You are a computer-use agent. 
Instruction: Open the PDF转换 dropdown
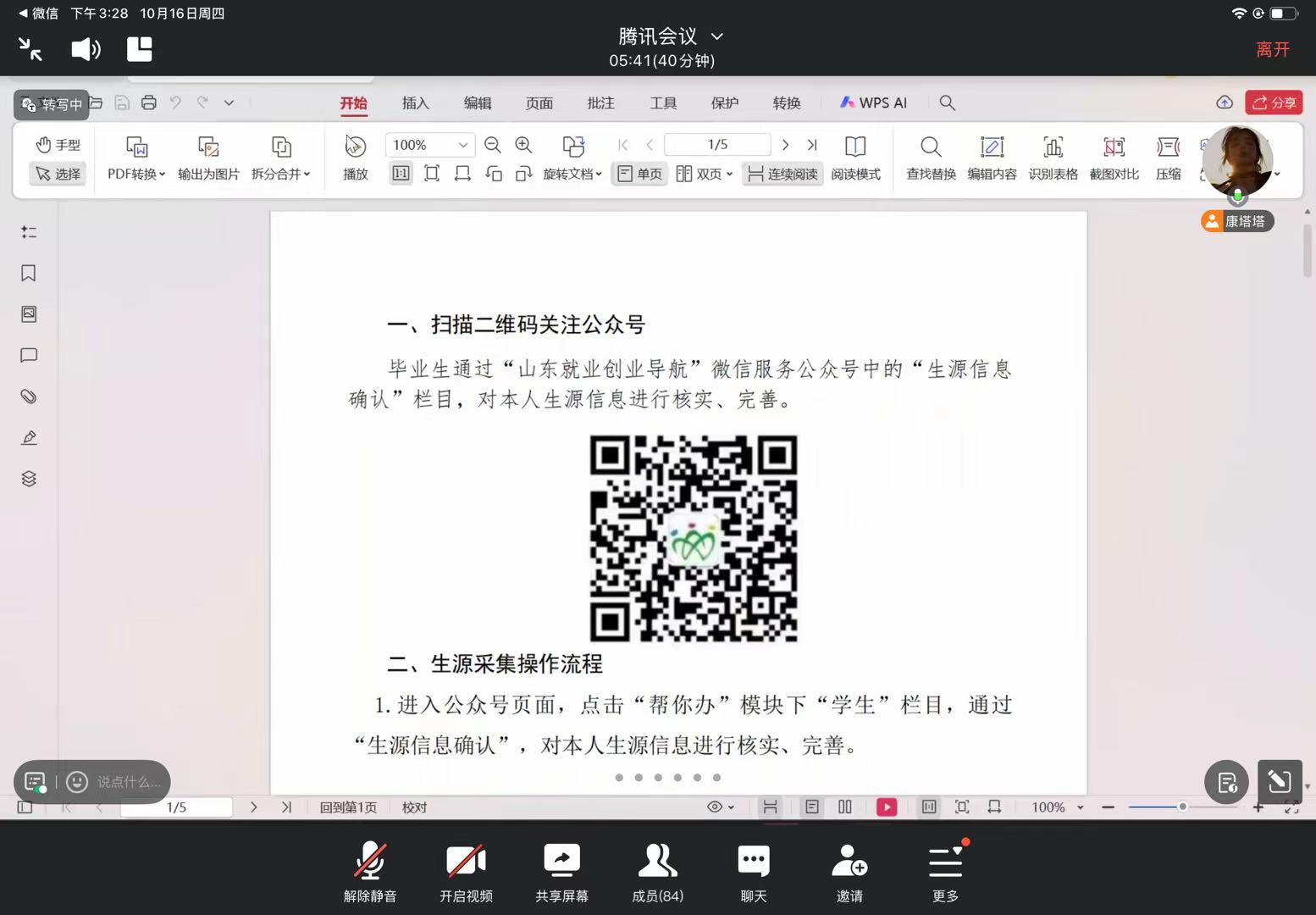coord(136,158)
